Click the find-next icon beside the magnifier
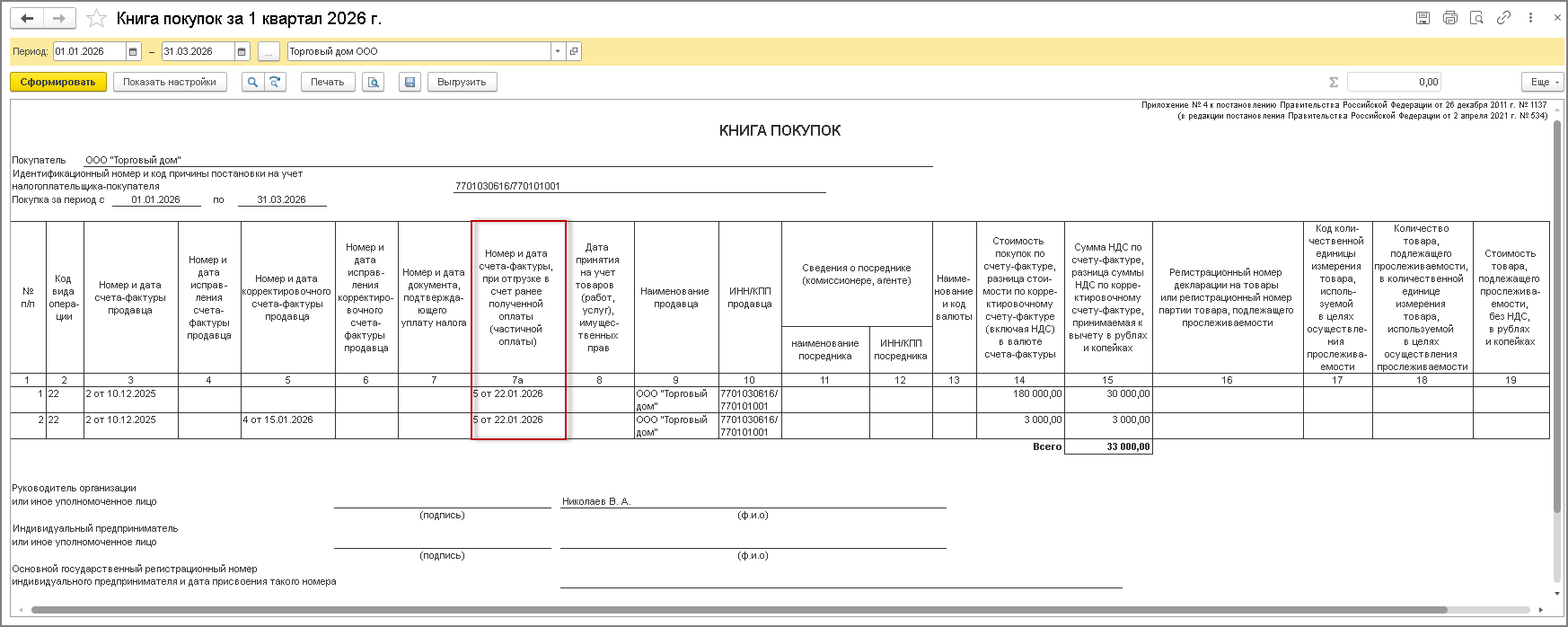Image resolution: width=1568 pixels, height=627 pixels. [275, 82]
